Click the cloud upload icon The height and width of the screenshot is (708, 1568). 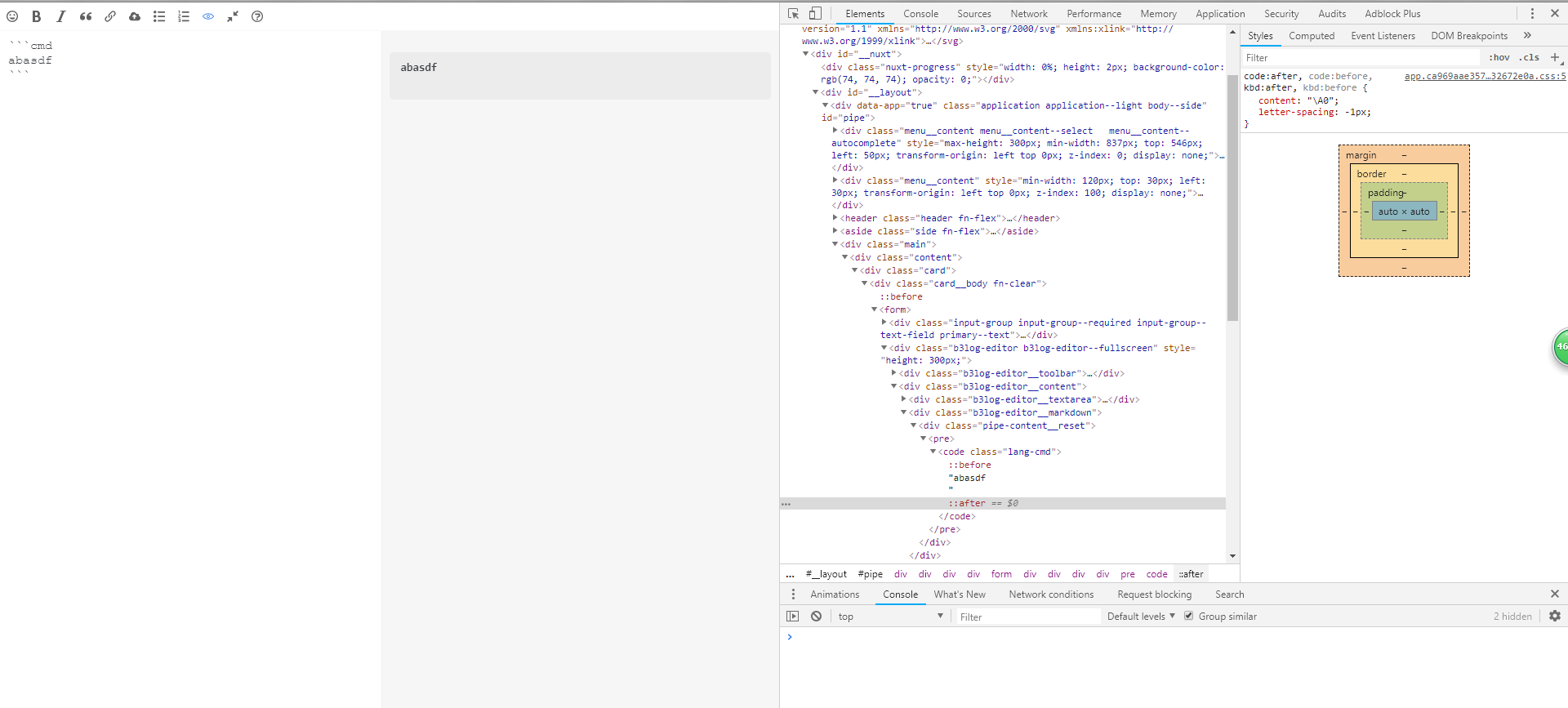[135, 16]
